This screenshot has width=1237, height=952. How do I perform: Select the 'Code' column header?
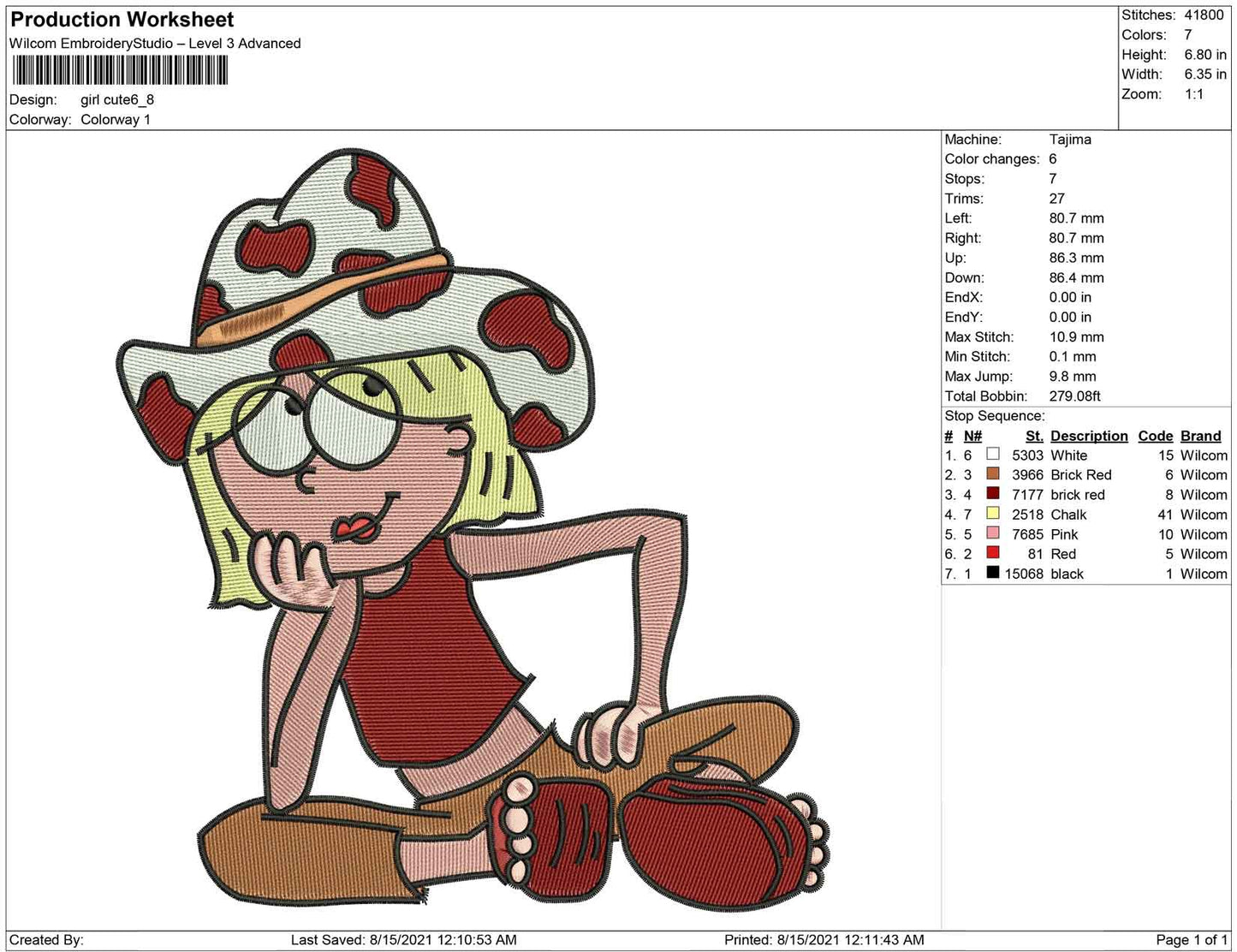[x=1156, y=436]
